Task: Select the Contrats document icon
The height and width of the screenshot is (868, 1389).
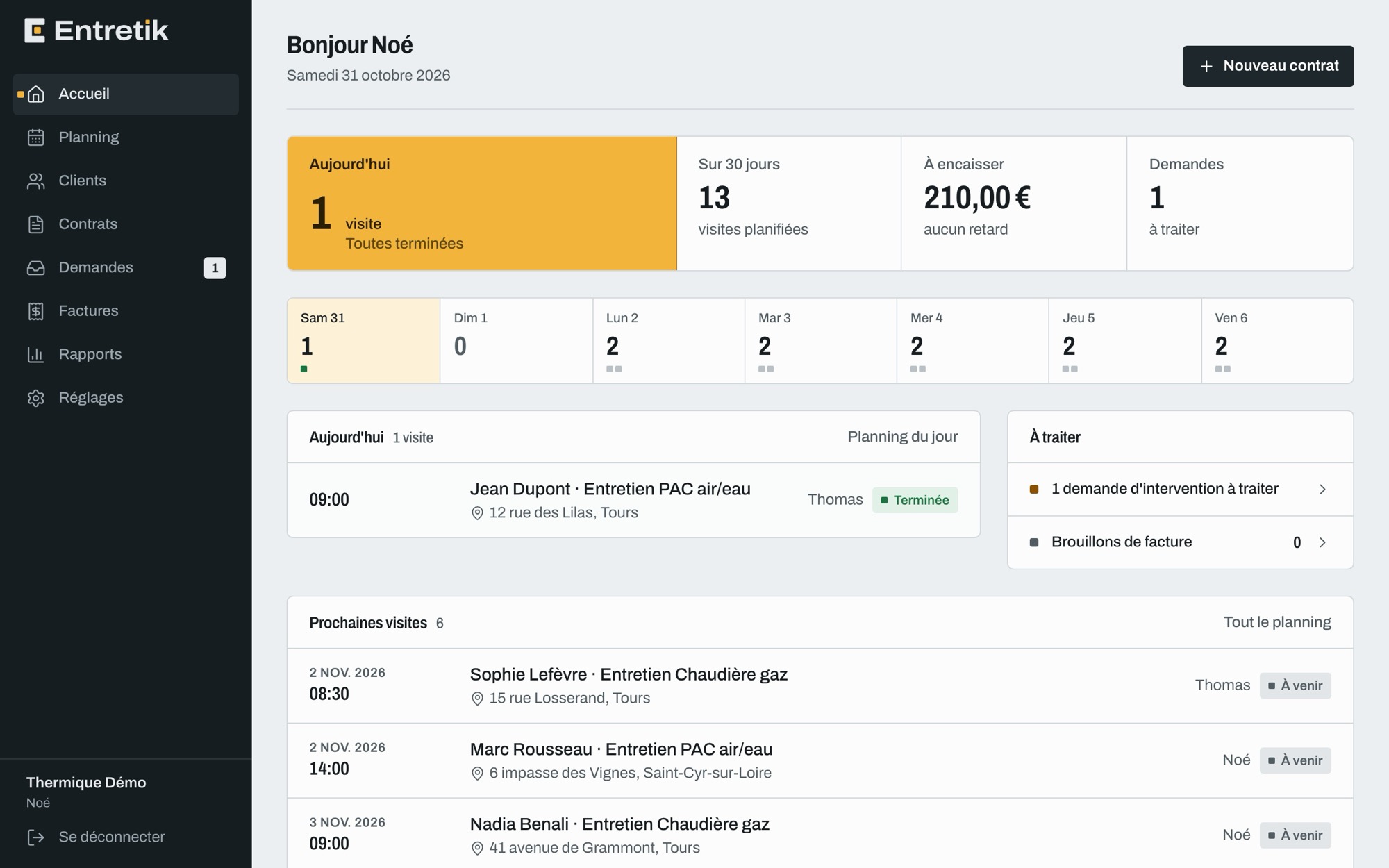Action: pos(36,224)
